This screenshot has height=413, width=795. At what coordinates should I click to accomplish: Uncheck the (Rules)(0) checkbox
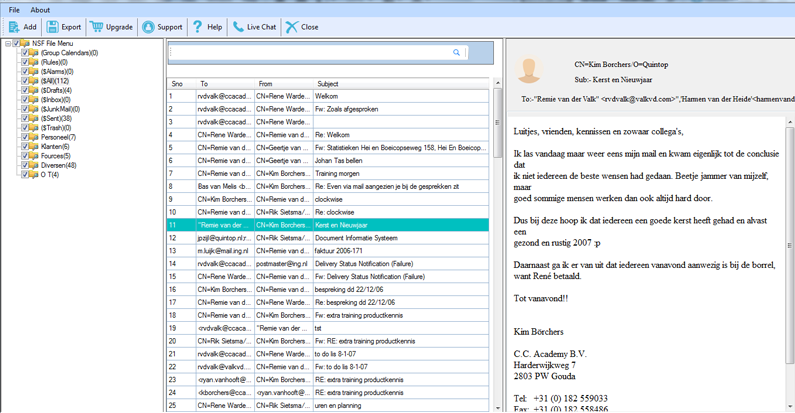pyautogui.click(x=24, y=62)
